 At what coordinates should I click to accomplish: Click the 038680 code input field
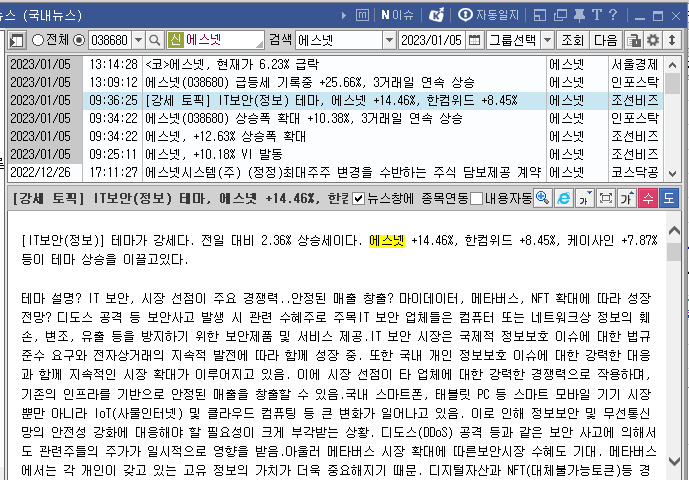click(110, 40)
